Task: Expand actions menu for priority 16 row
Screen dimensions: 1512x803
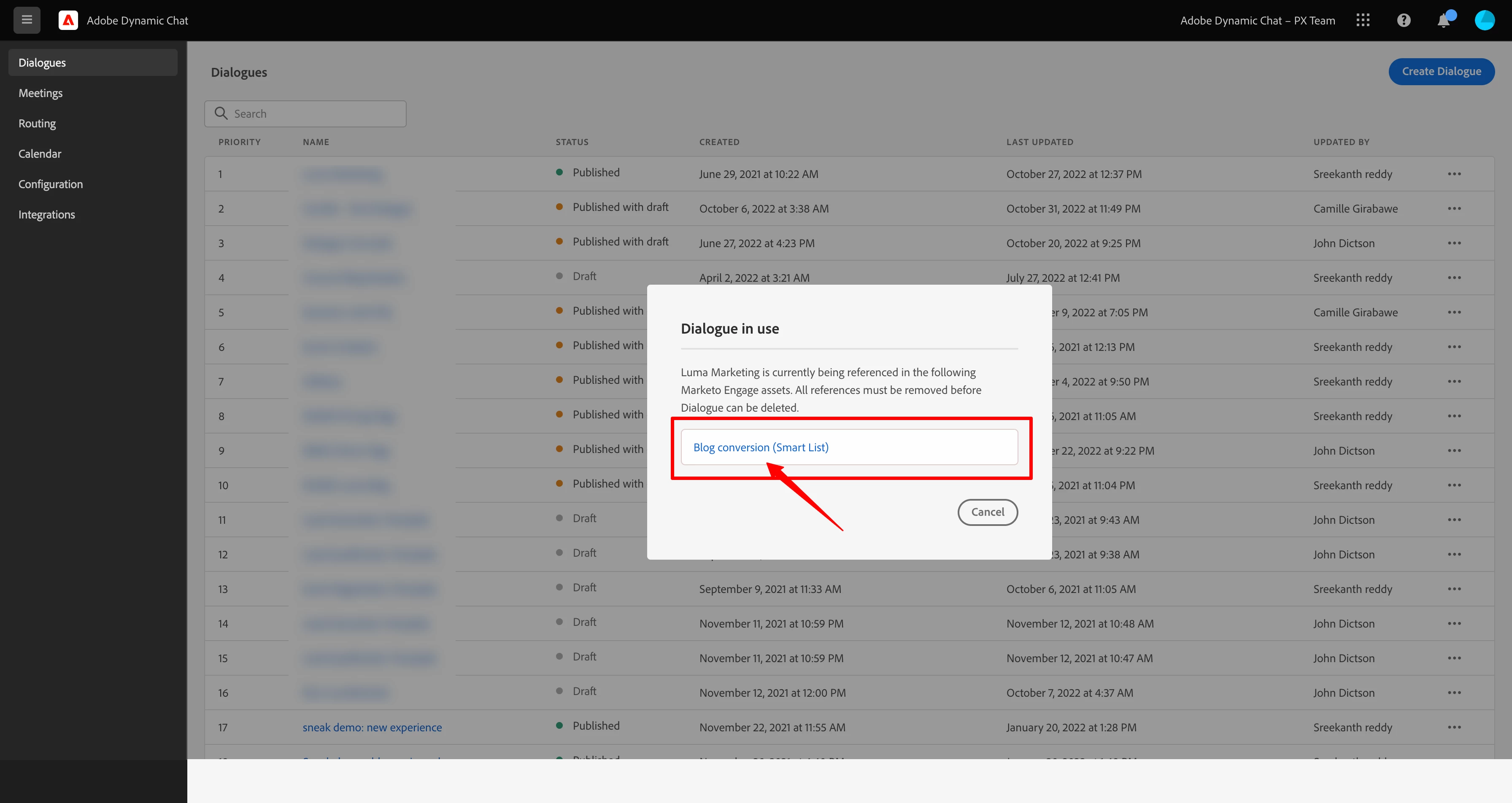Action: 1454,693
